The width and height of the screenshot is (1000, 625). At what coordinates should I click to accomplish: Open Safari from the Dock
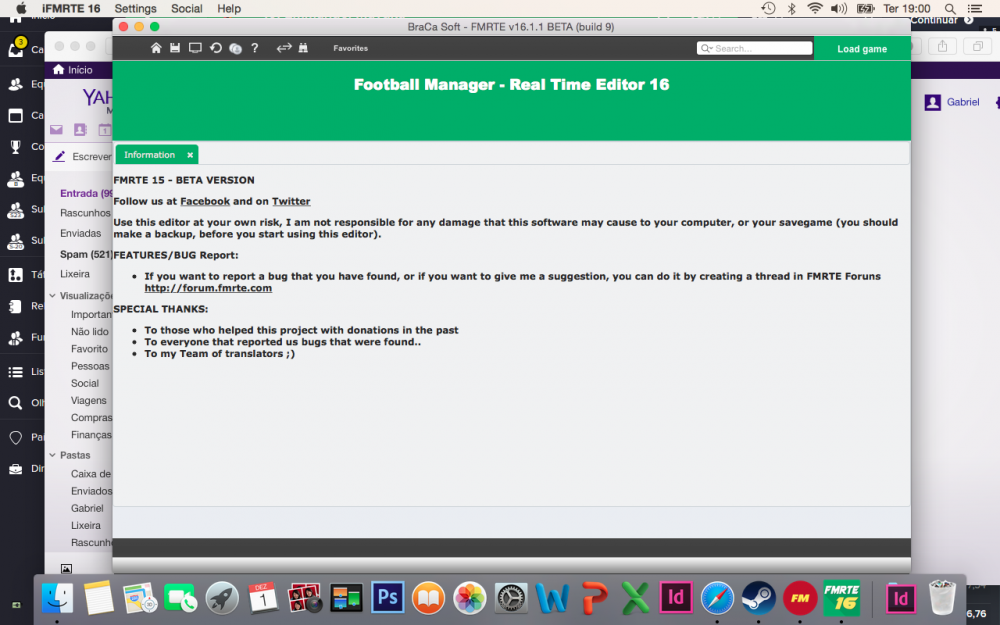717,598
